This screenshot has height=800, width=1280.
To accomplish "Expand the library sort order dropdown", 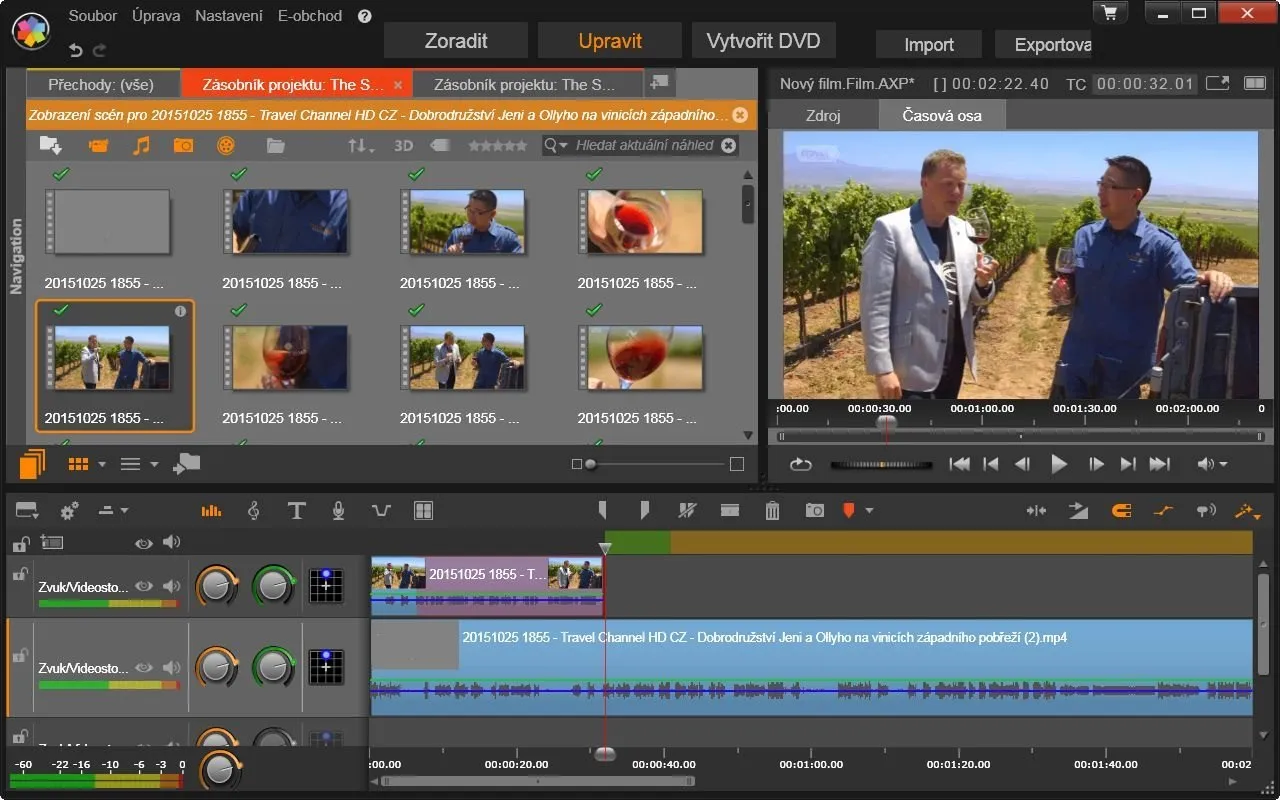I will [x=360, y=146].
